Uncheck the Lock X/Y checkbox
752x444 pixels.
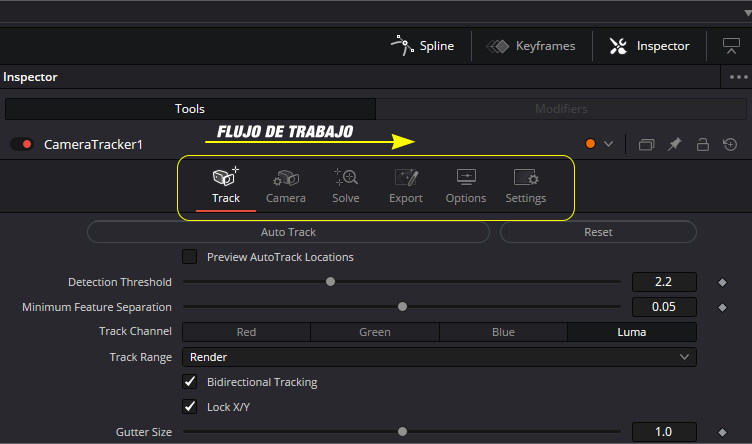(x=189, y=407)
